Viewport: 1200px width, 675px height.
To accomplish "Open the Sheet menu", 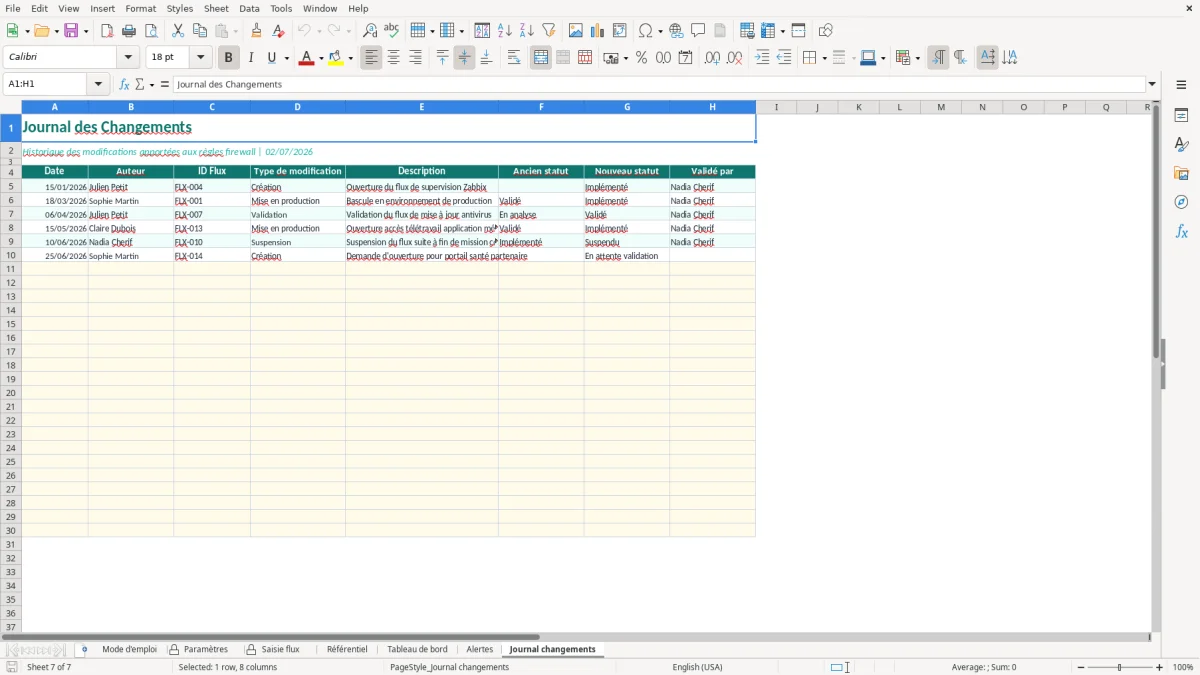I will tap(216, 8).
